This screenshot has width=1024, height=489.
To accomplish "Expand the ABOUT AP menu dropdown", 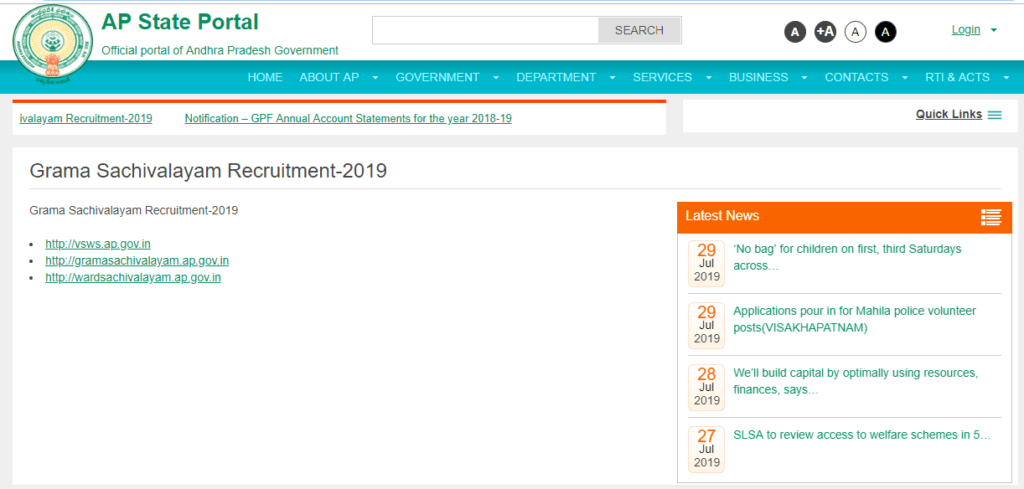I will click(x=375, y=77).
